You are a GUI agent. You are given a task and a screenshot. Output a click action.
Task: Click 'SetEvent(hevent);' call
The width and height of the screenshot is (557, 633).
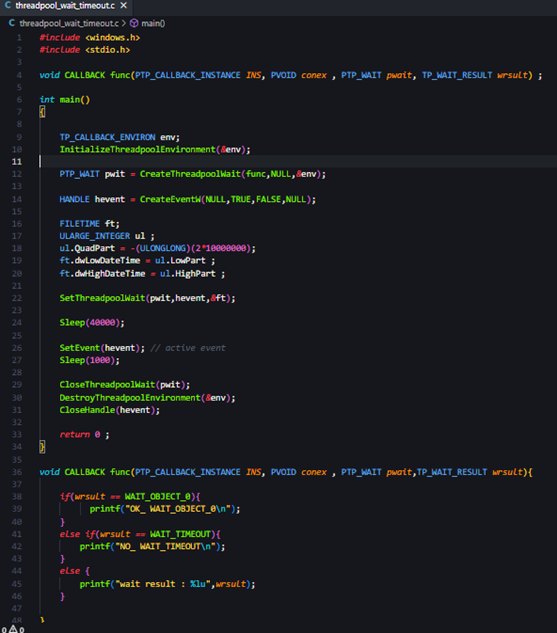(102, 348)
